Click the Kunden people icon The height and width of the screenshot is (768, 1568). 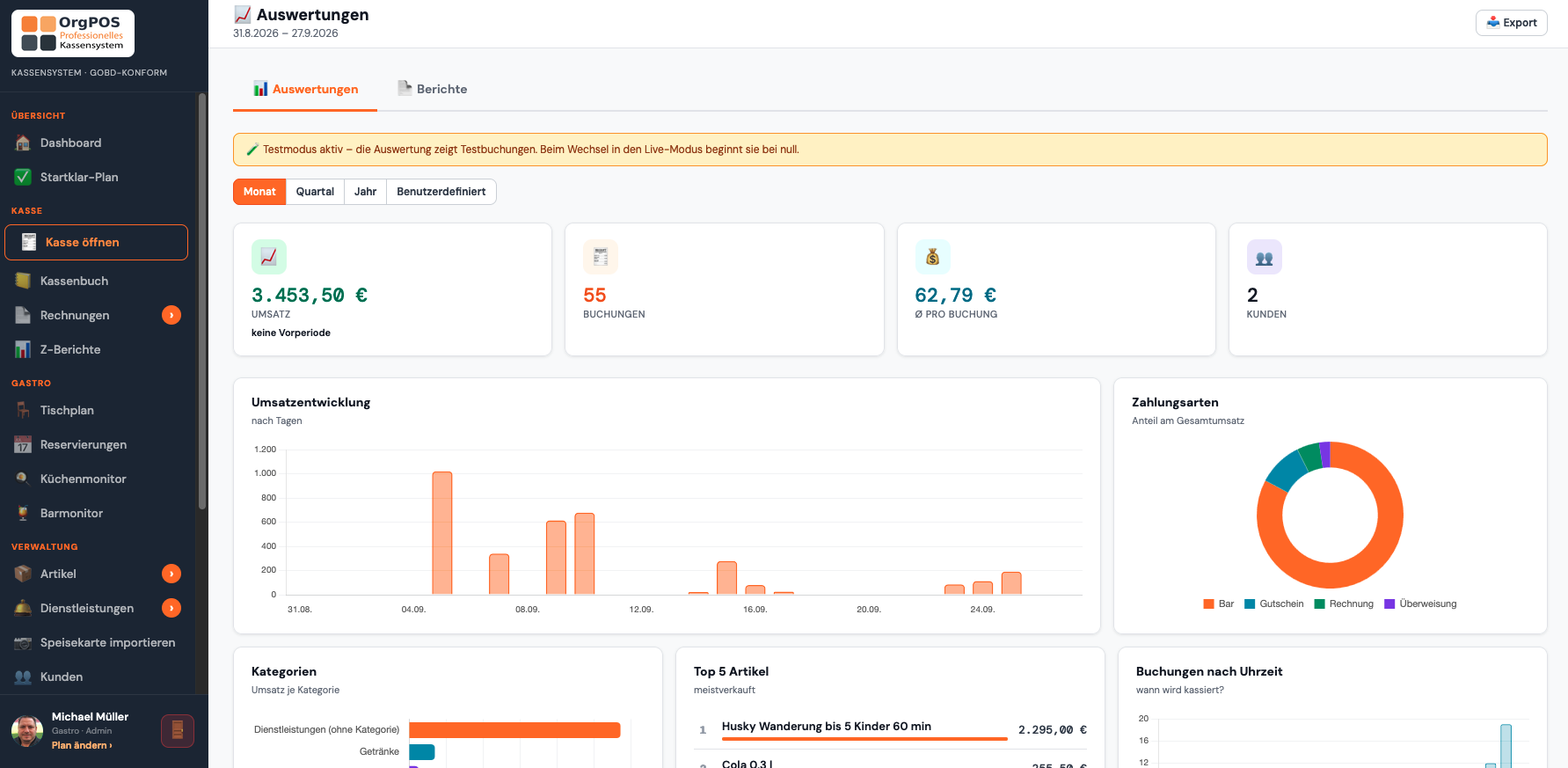click(x=23, y=677)
